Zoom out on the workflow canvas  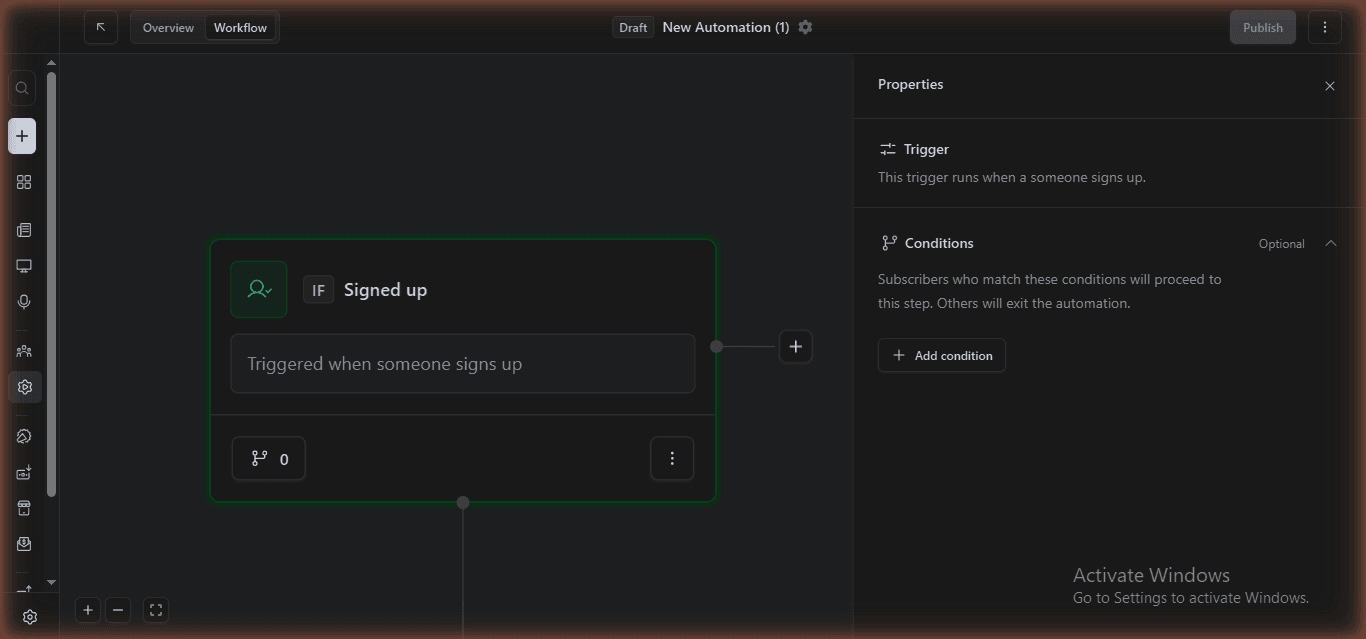(118, 610)
